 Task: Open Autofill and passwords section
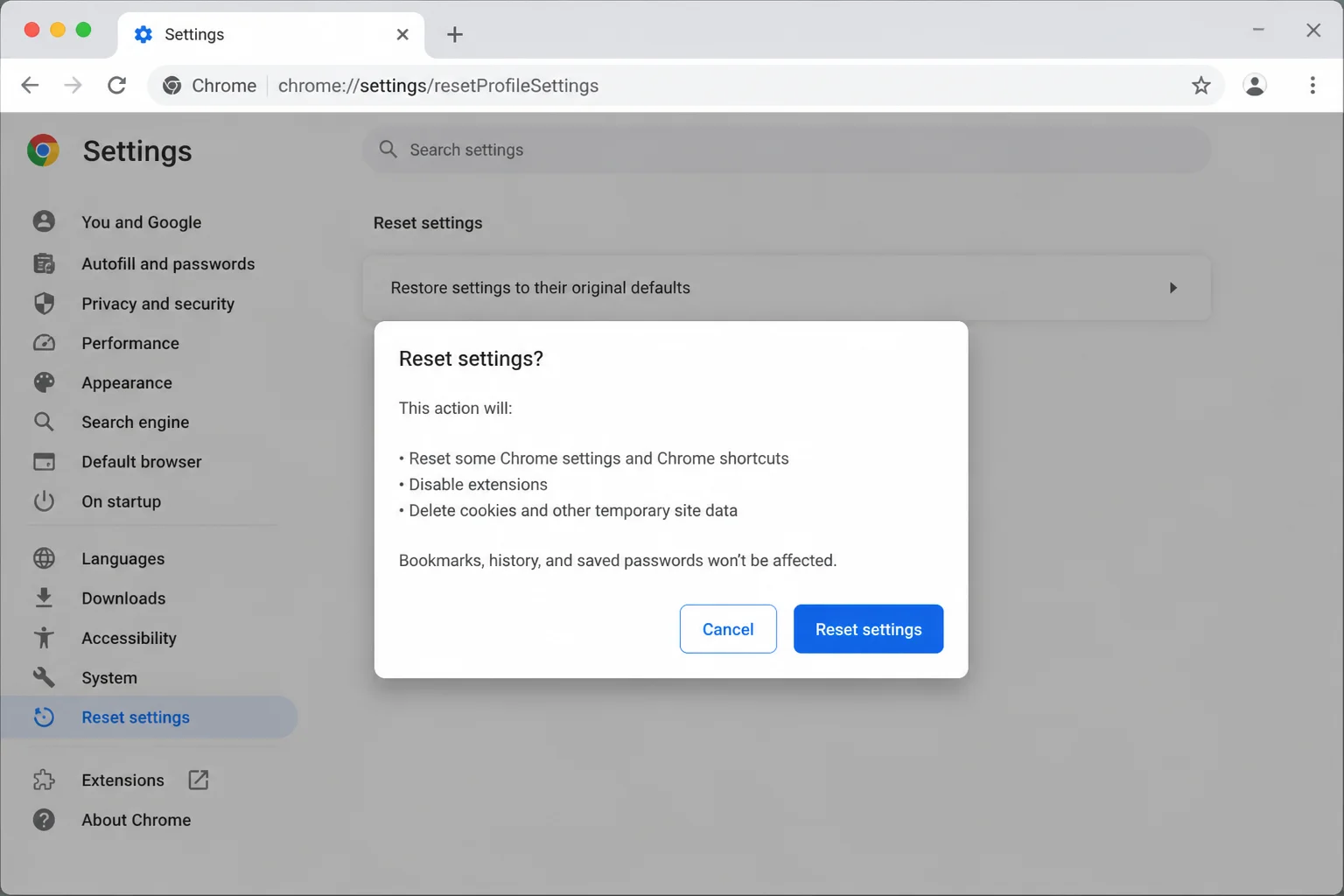[168, 263]
